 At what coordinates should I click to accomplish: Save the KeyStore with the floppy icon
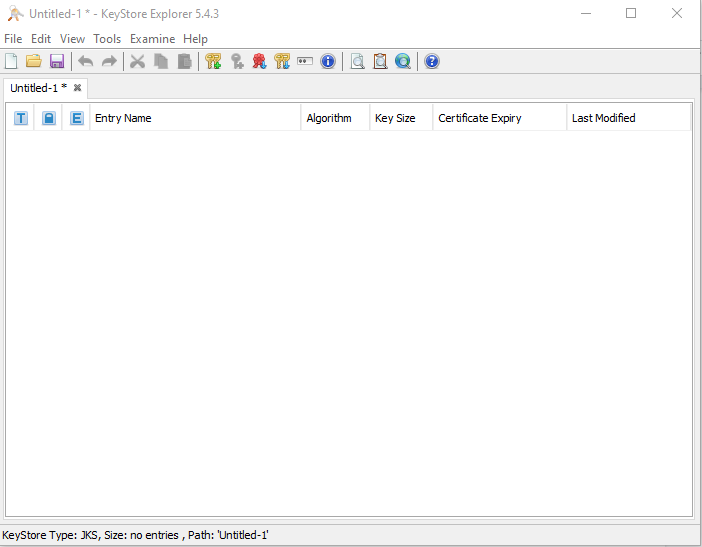point(57,61)
